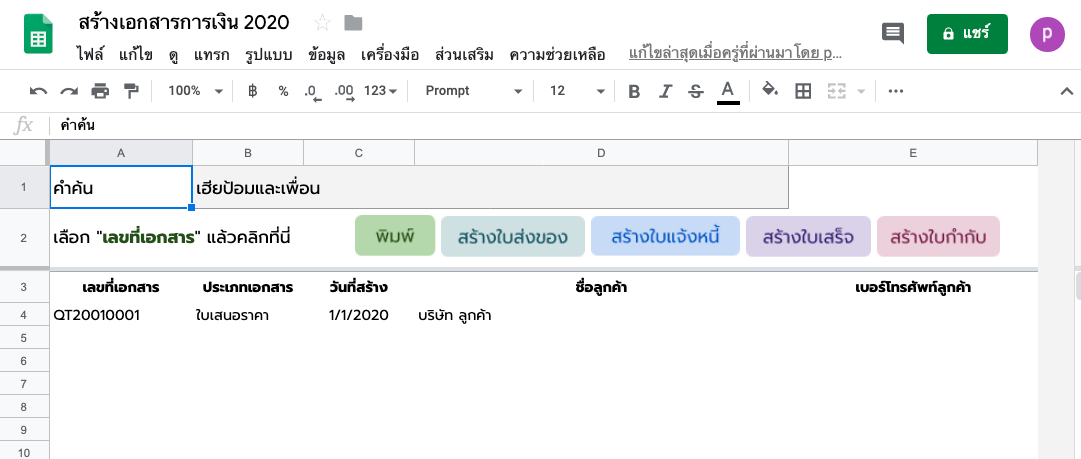This screenshot has height=459, width=1081.
Task: Click the Undo arrow
Action: [39, 91]
